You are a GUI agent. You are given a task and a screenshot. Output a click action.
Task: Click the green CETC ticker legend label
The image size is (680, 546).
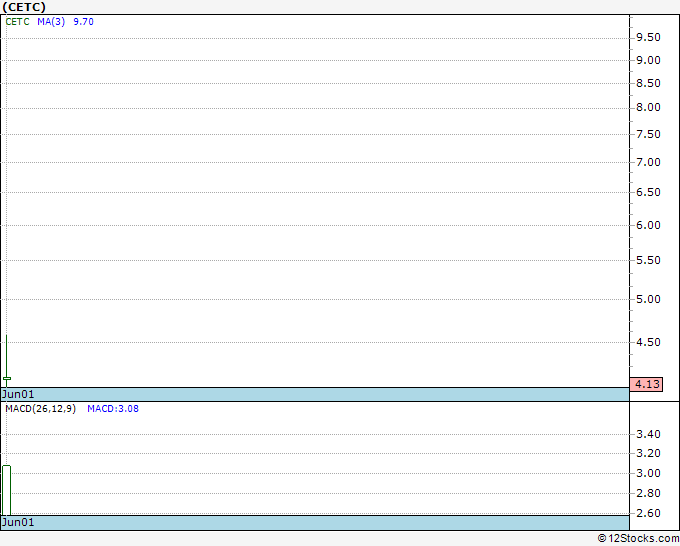pos(17,22)
